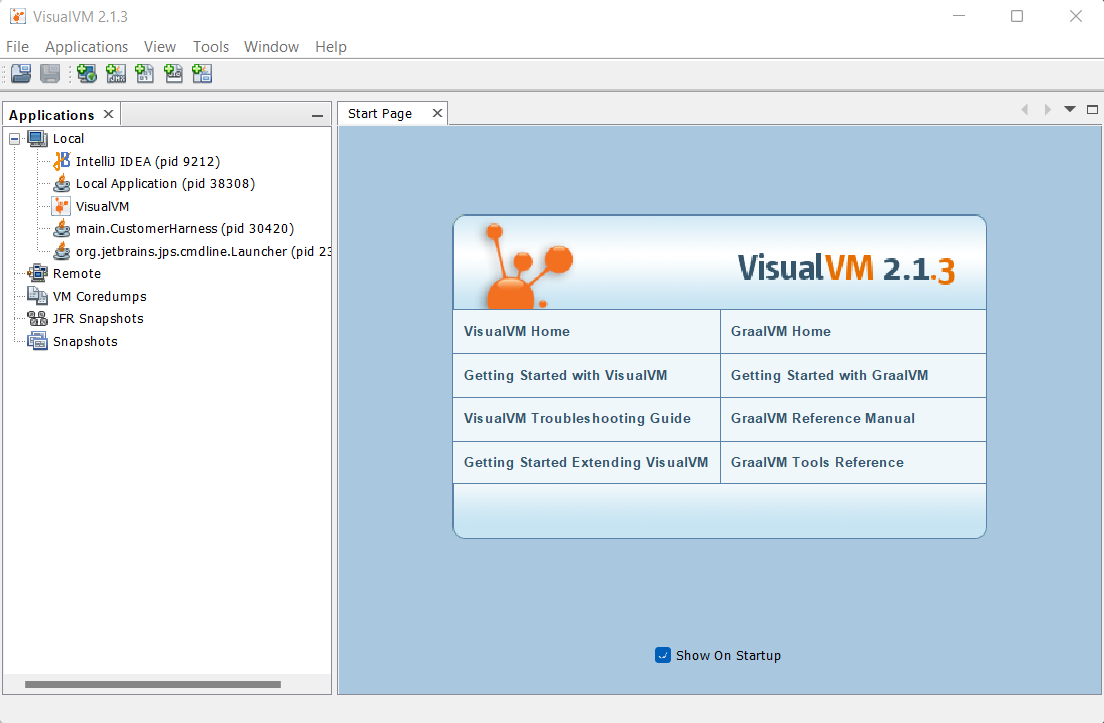This screenshot has height=723, width=1104.
Task: Open GraalVM Home link
Action: (781, 332)
